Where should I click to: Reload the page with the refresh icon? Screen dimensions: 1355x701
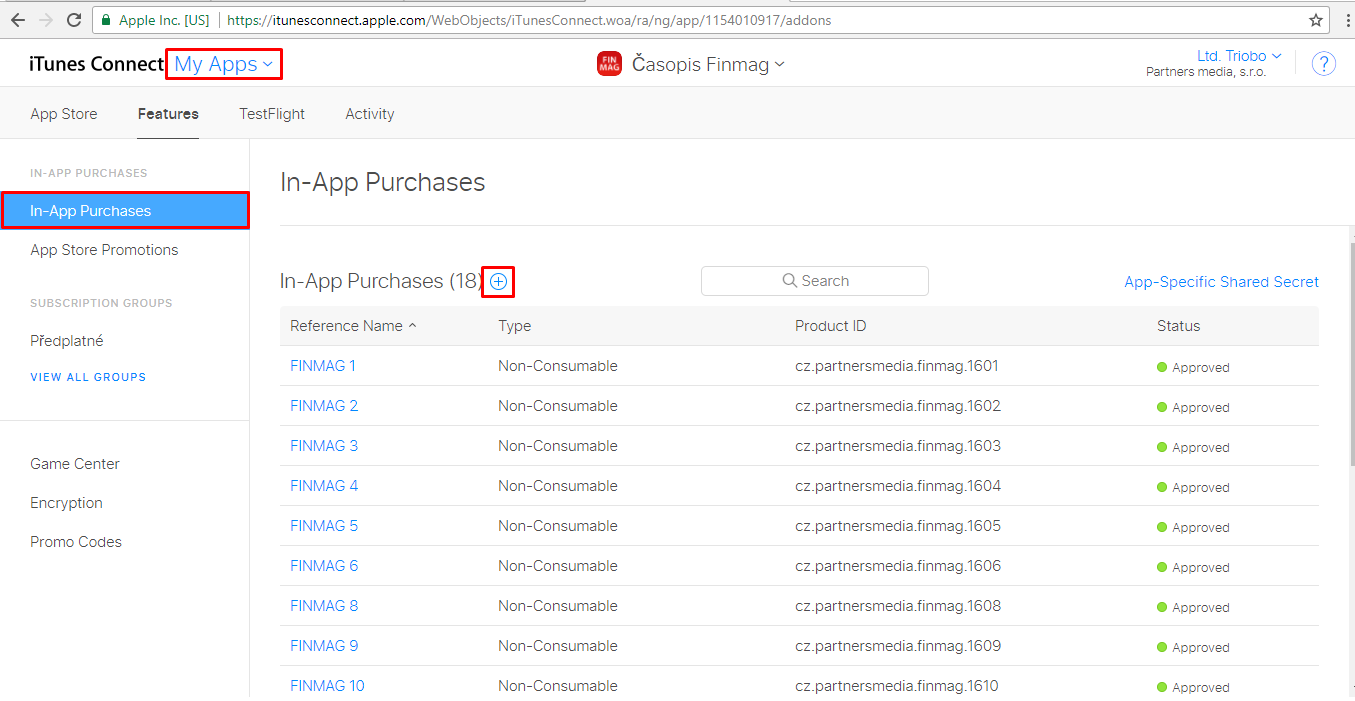(74, 20)
